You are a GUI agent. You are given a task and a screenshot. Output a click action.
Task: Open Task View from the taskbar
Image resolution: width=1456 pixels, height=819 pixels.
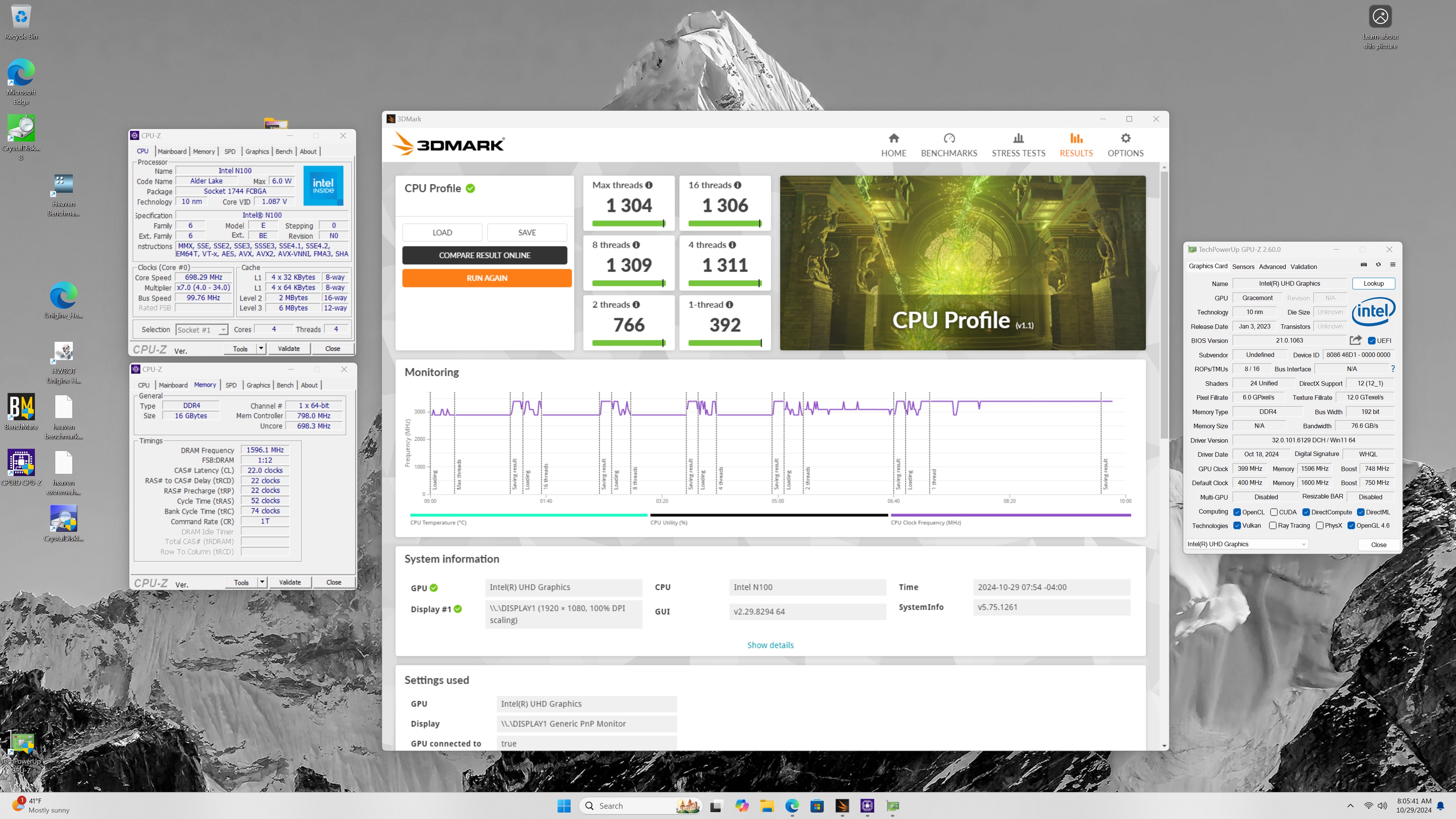click(x=716, y=806)
